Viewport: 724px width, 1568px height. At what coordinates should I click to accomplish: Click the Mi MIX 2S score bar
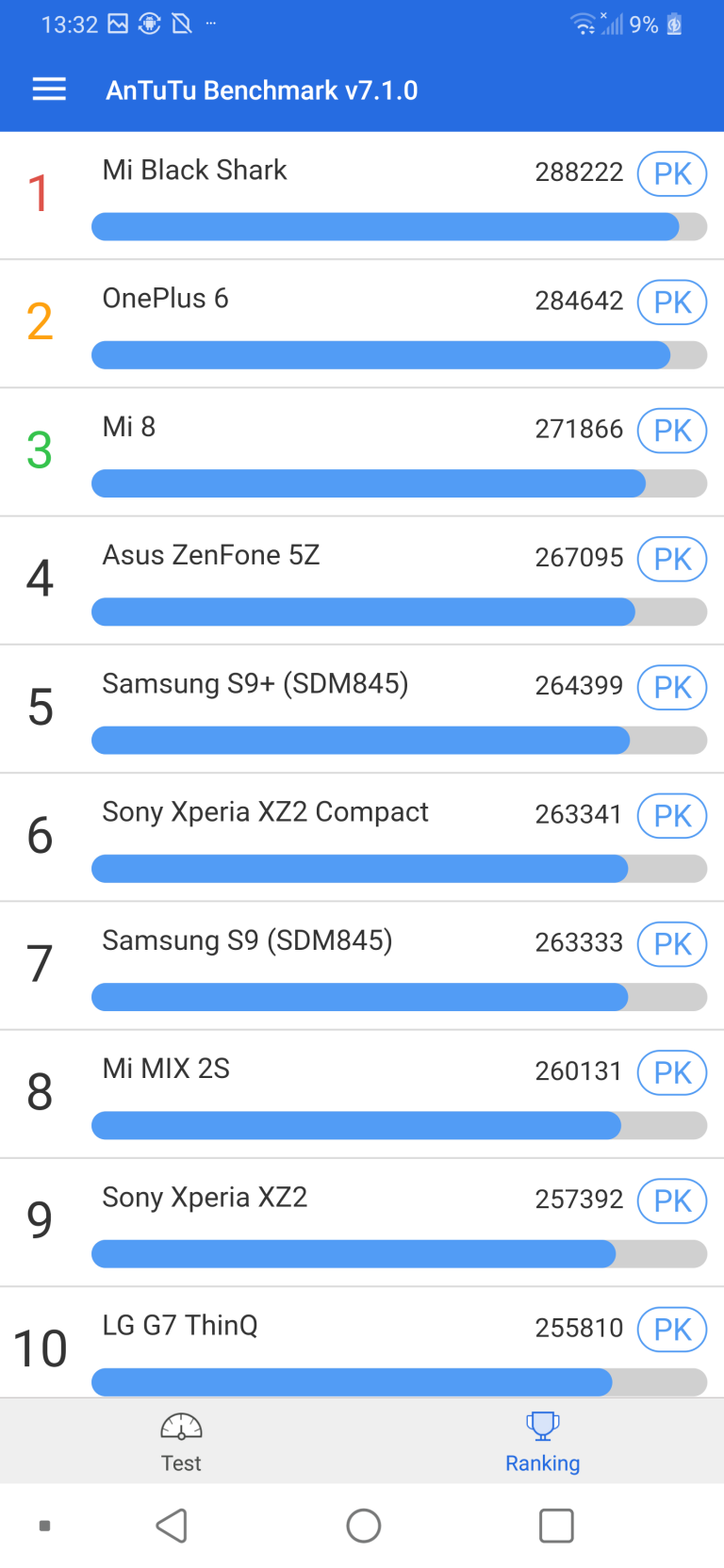(x=399, y=1125)
